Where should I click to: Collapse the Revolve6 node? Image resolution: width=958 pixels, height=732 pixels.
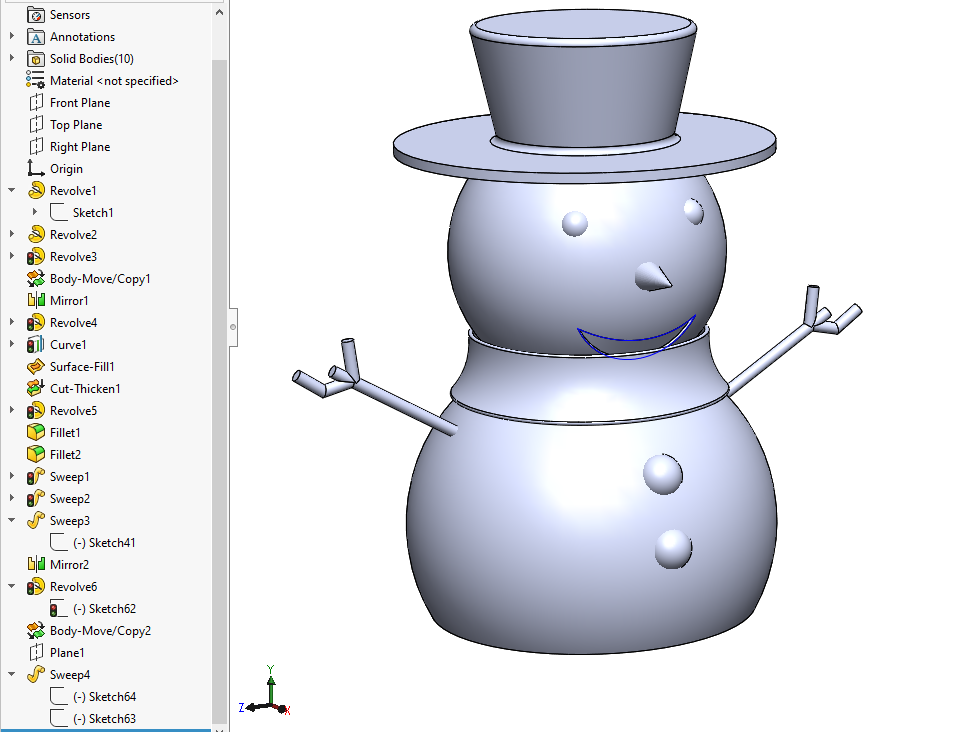pos(12,586)
